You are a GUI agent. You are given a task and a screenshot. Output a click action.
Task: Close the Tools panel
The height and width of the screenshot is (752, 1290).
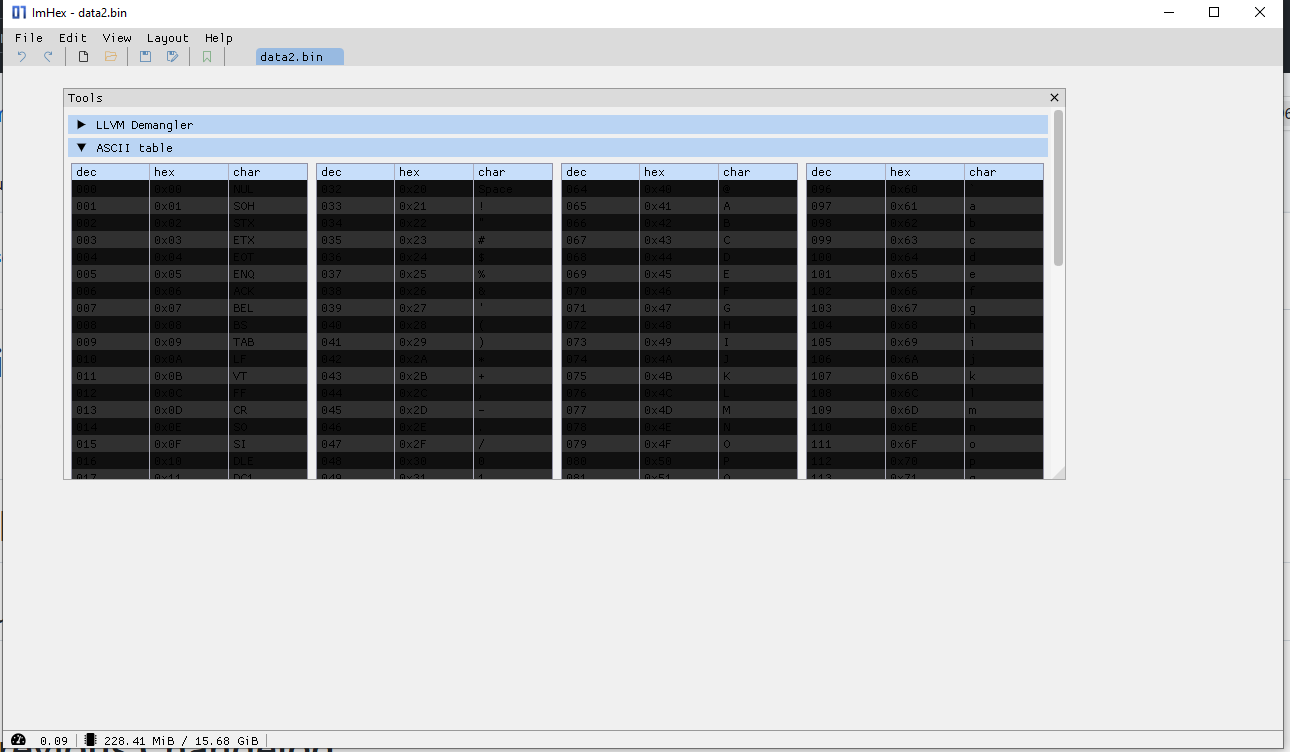pyautogui.click(x=1053, y=97)
